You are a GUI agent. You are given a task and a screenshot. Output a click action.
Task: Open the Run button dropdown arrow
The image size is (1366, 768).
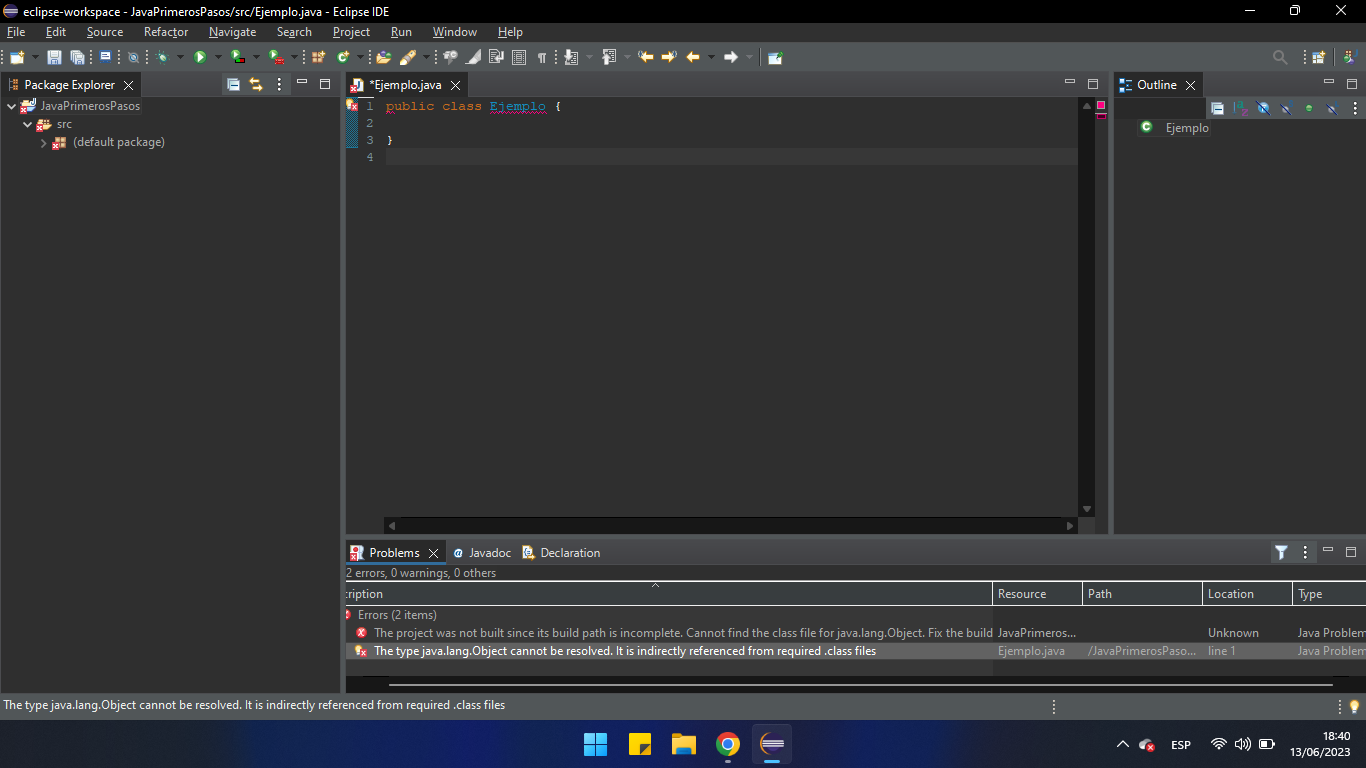coord(218,57)
